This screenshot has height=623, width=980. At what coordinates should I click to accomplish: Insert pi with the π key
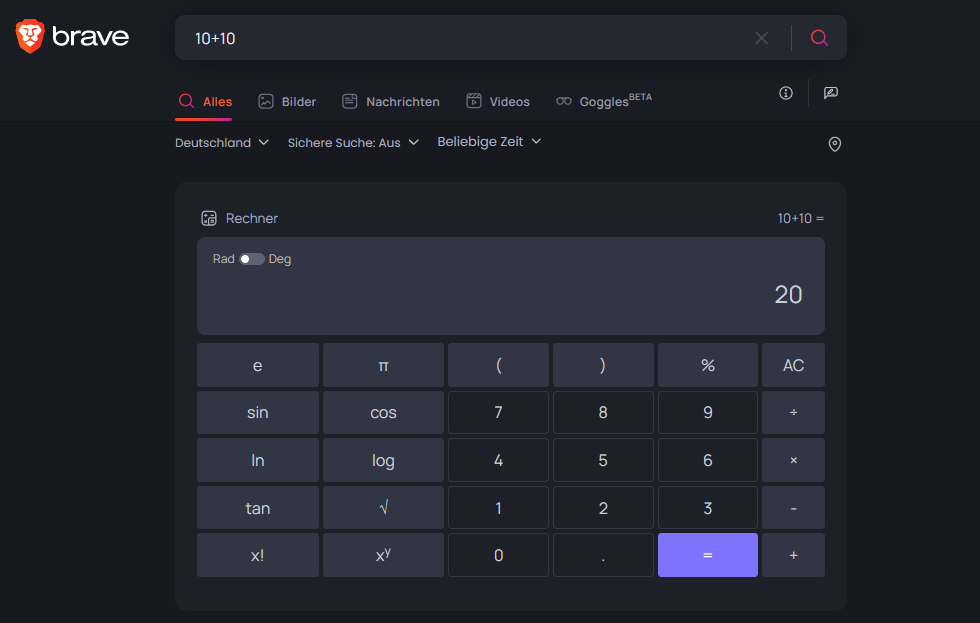tap(383, 365)
